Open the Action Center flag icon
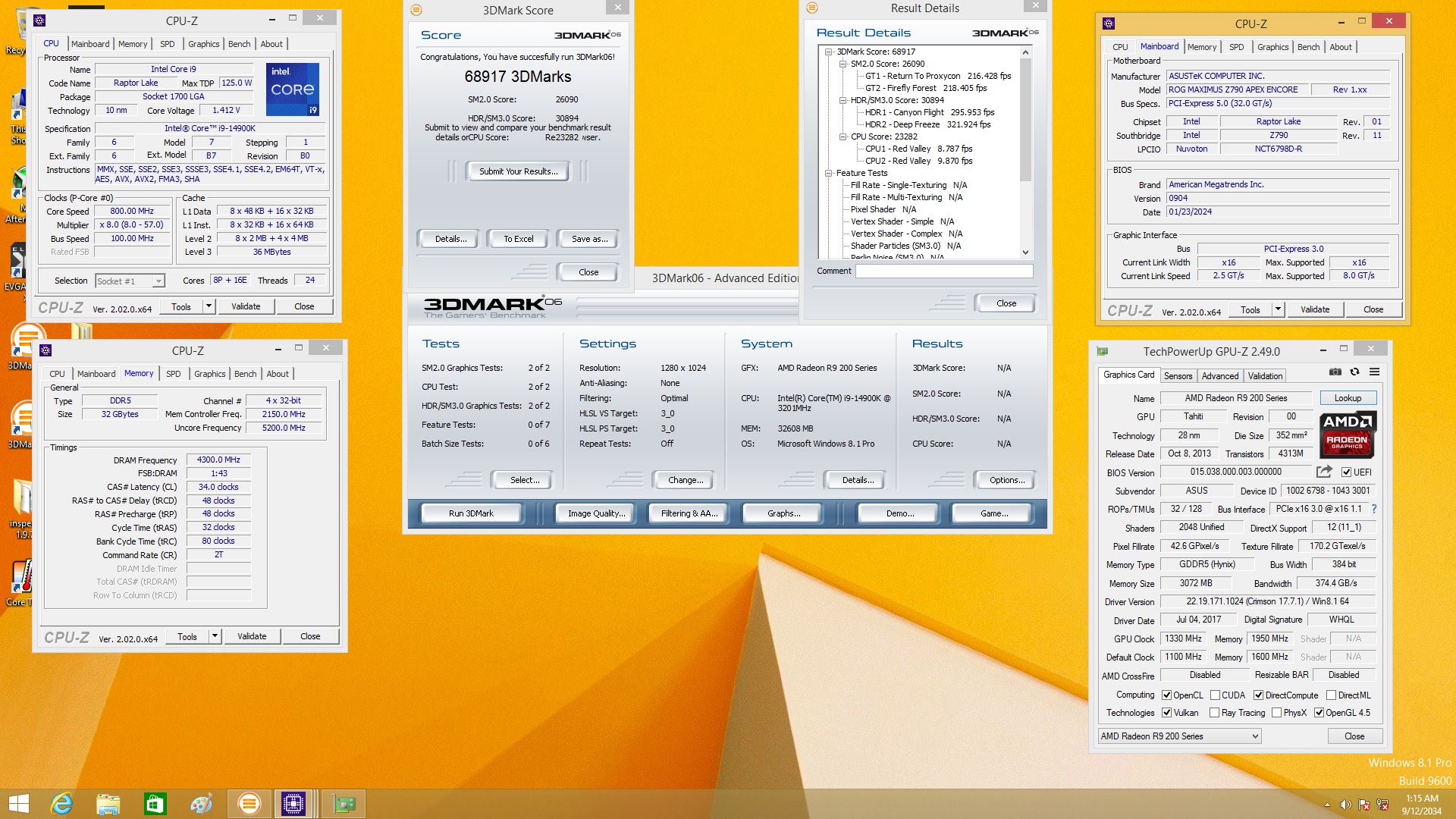Screen dimensions: 1456x819 (1364, 805)
